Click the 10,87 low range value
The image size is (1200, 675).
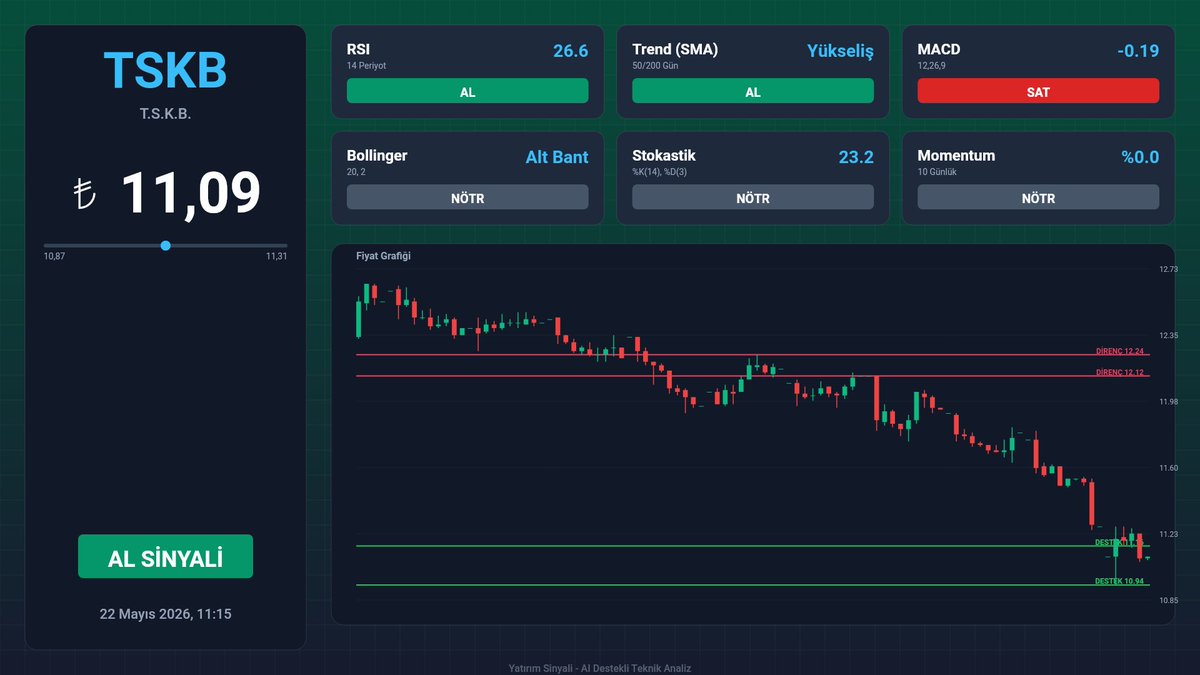click(54, 257)
